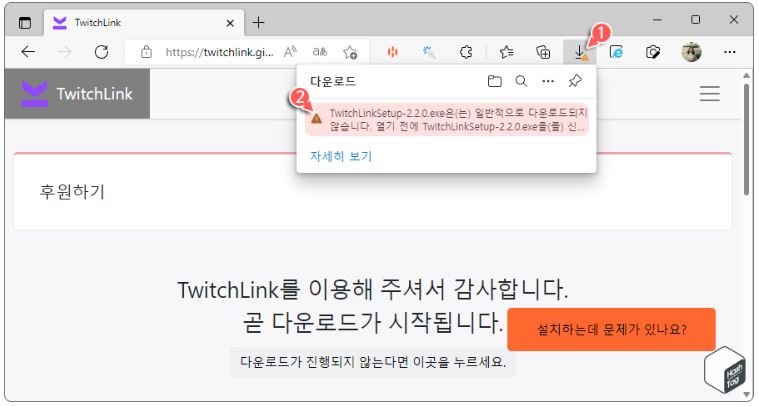759x406 pixels.
Task: Click the address bar URL
Action: [x=219, y=52]
